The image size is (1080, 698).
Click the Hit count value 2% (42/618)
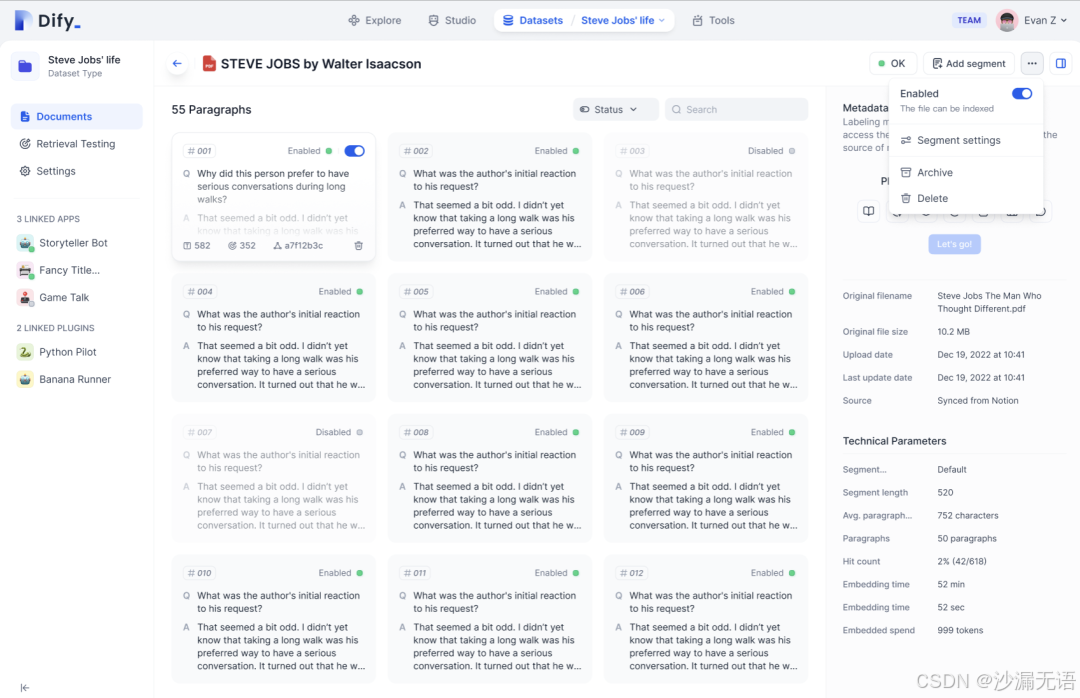(x=962, y=561)
